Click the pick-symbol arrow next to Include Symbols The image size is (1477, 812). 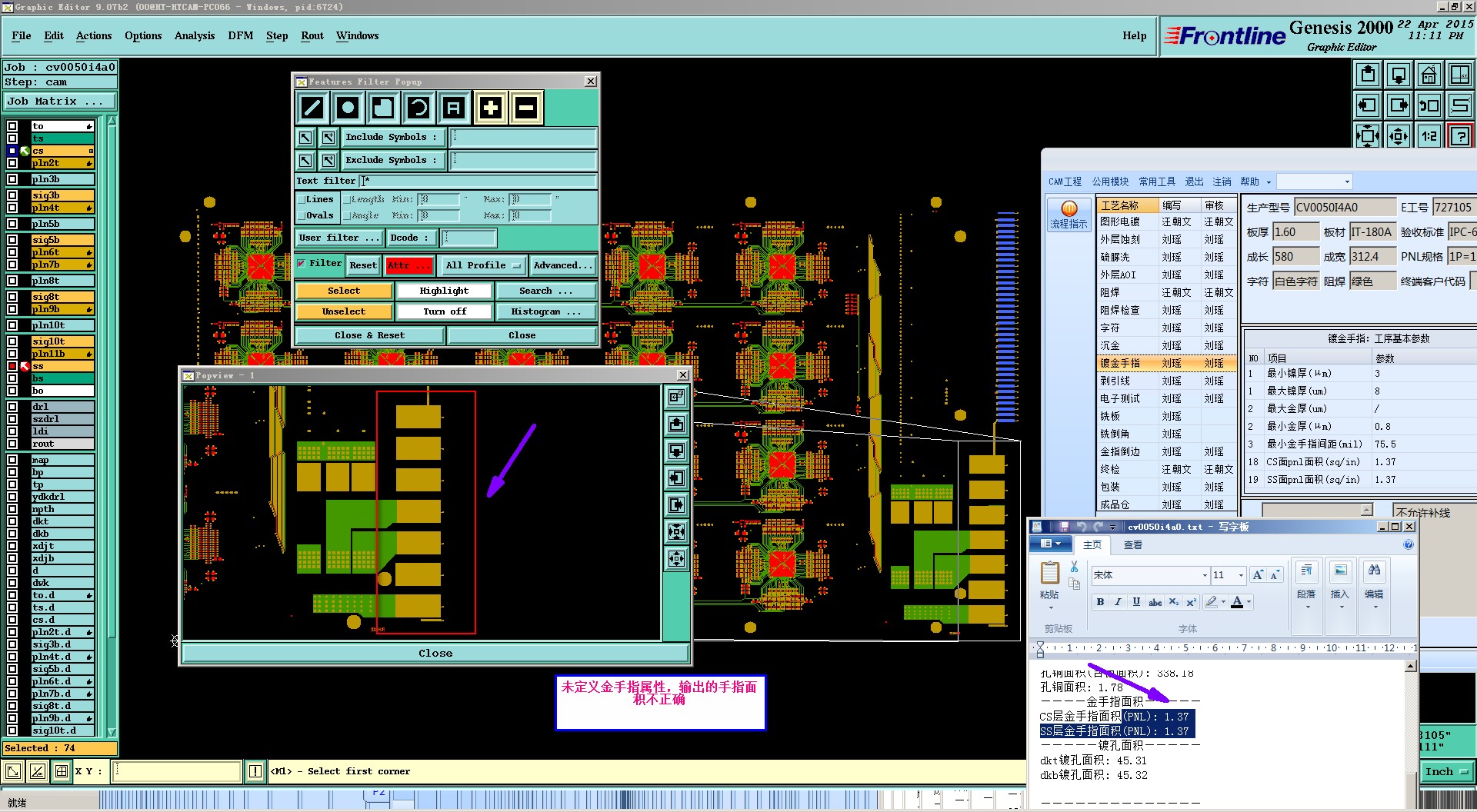[305, 138]
